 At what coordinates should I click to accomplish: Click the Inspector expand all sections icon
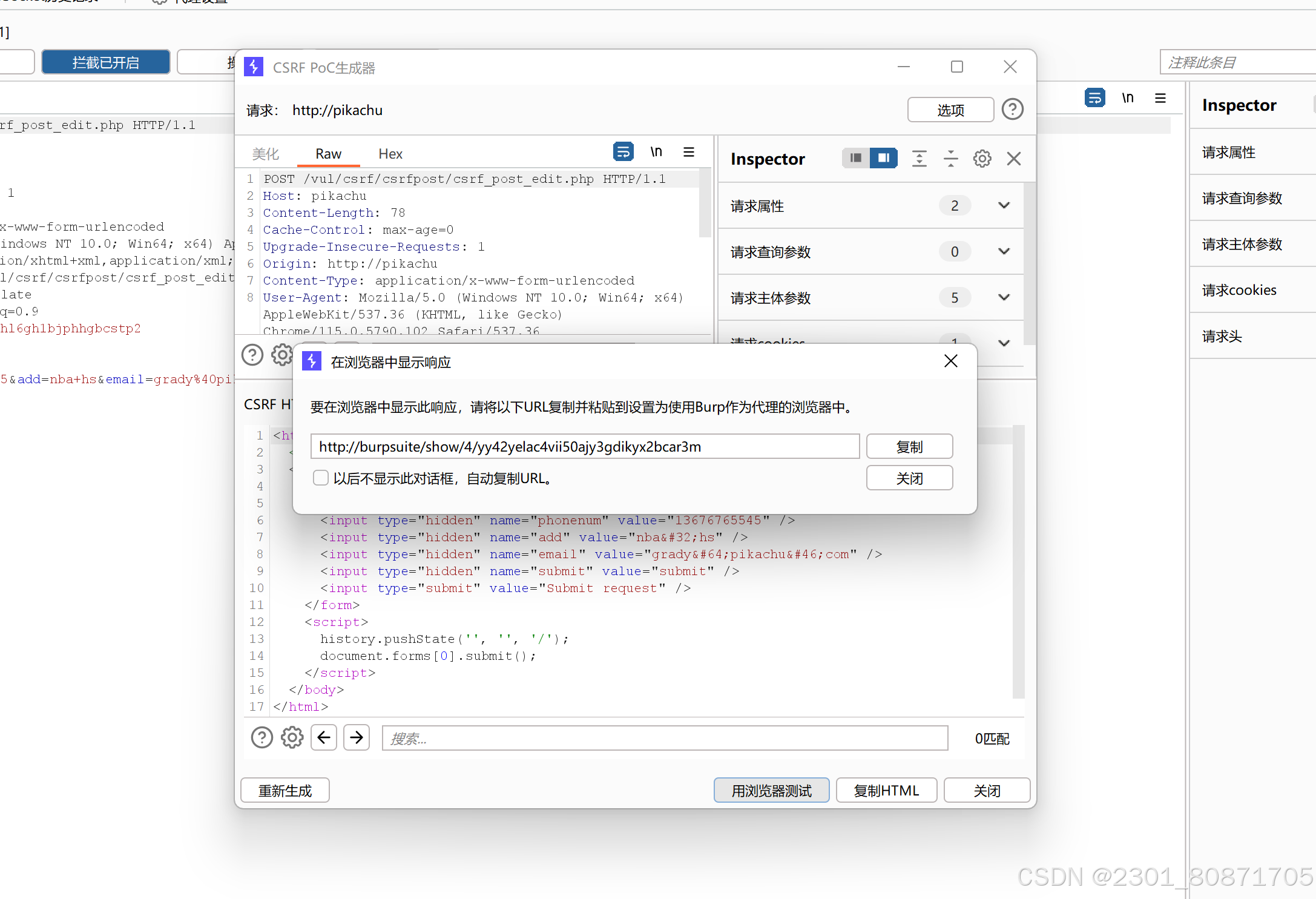point(919,159)
